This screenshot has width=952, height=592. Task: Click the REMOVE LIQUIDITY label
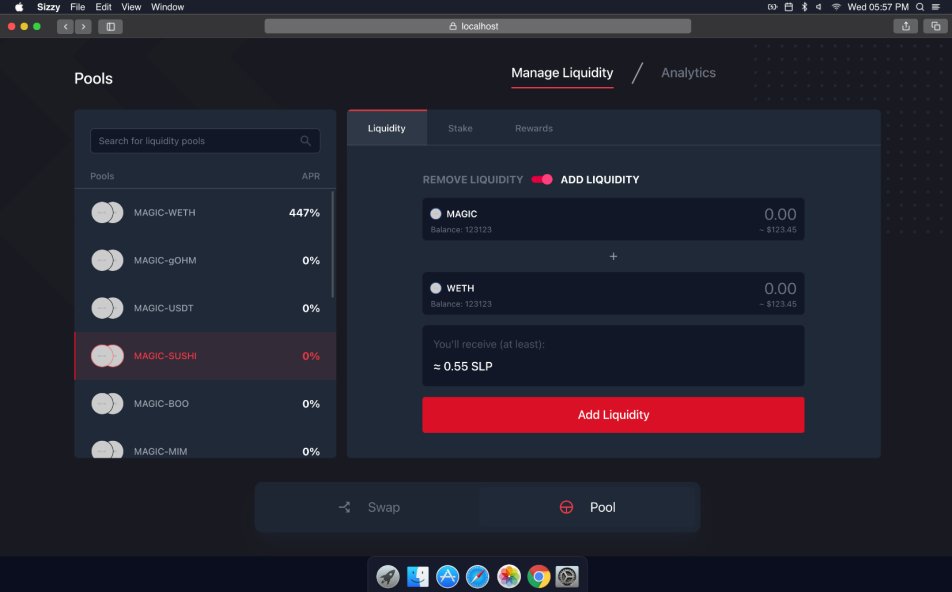coord(472,180)
